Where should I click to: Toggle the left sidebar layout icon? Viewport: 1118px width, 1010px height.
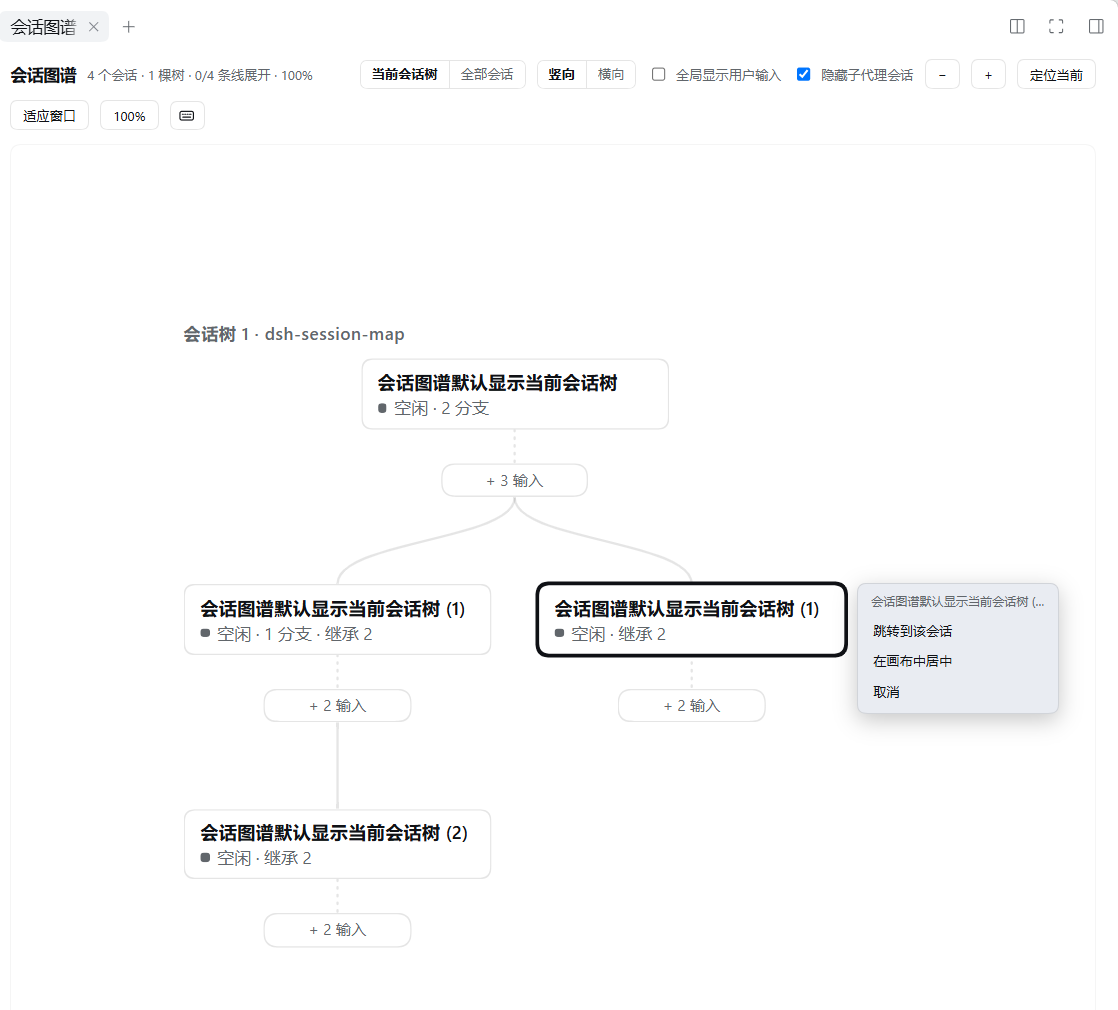point(1017,26)
